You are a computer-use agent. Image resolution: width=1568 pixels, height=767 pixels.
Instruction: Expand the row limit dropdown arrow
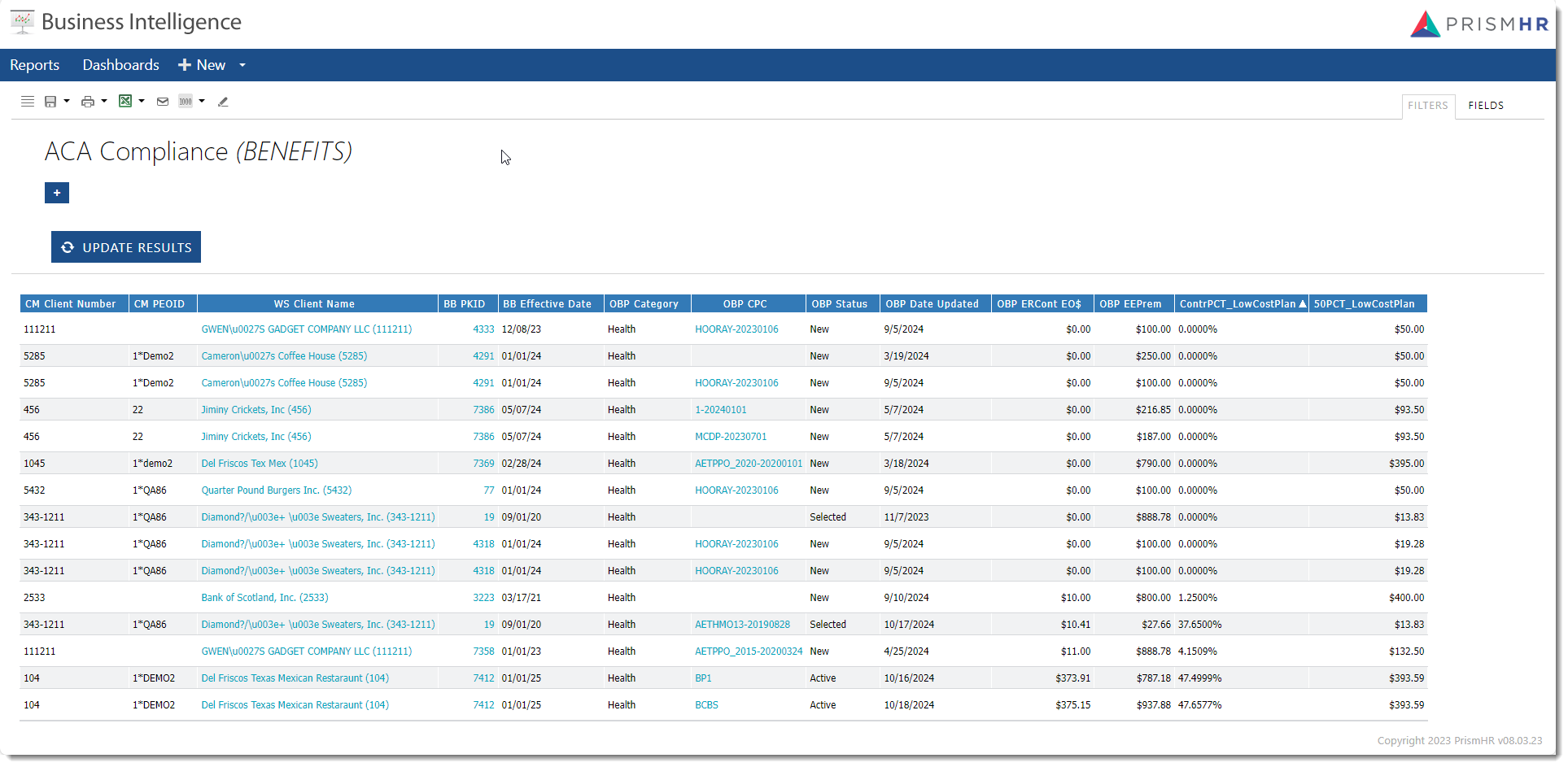pos(202,102)
